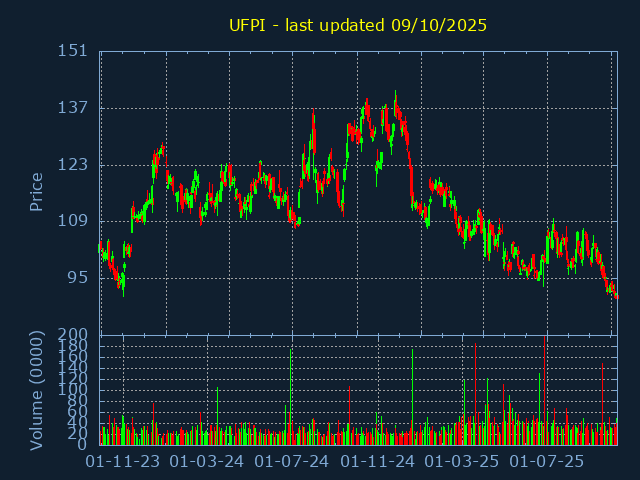
Task: Click the 01-11-24 date label
Action: [x=378, y=462]
